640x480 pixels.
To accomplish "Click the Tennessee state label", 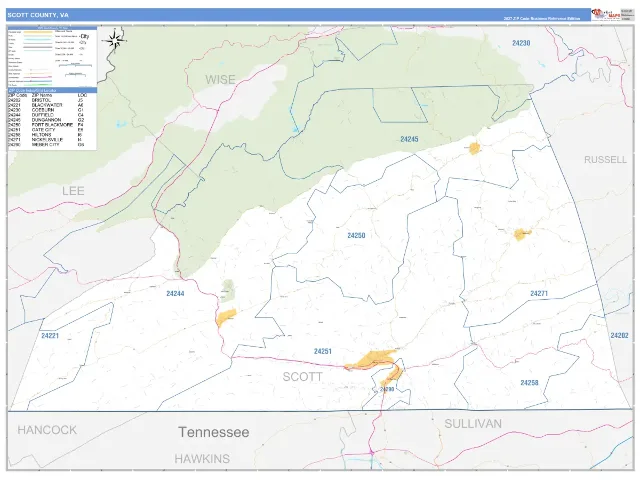I will point(213,432).
